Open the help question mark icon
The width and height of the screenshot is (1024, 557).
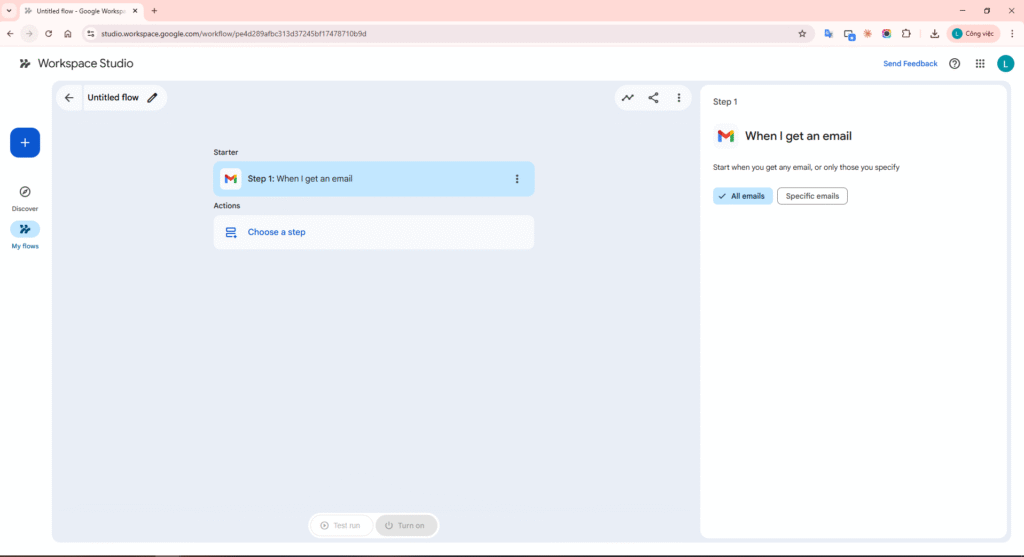[x=954, y=63]
